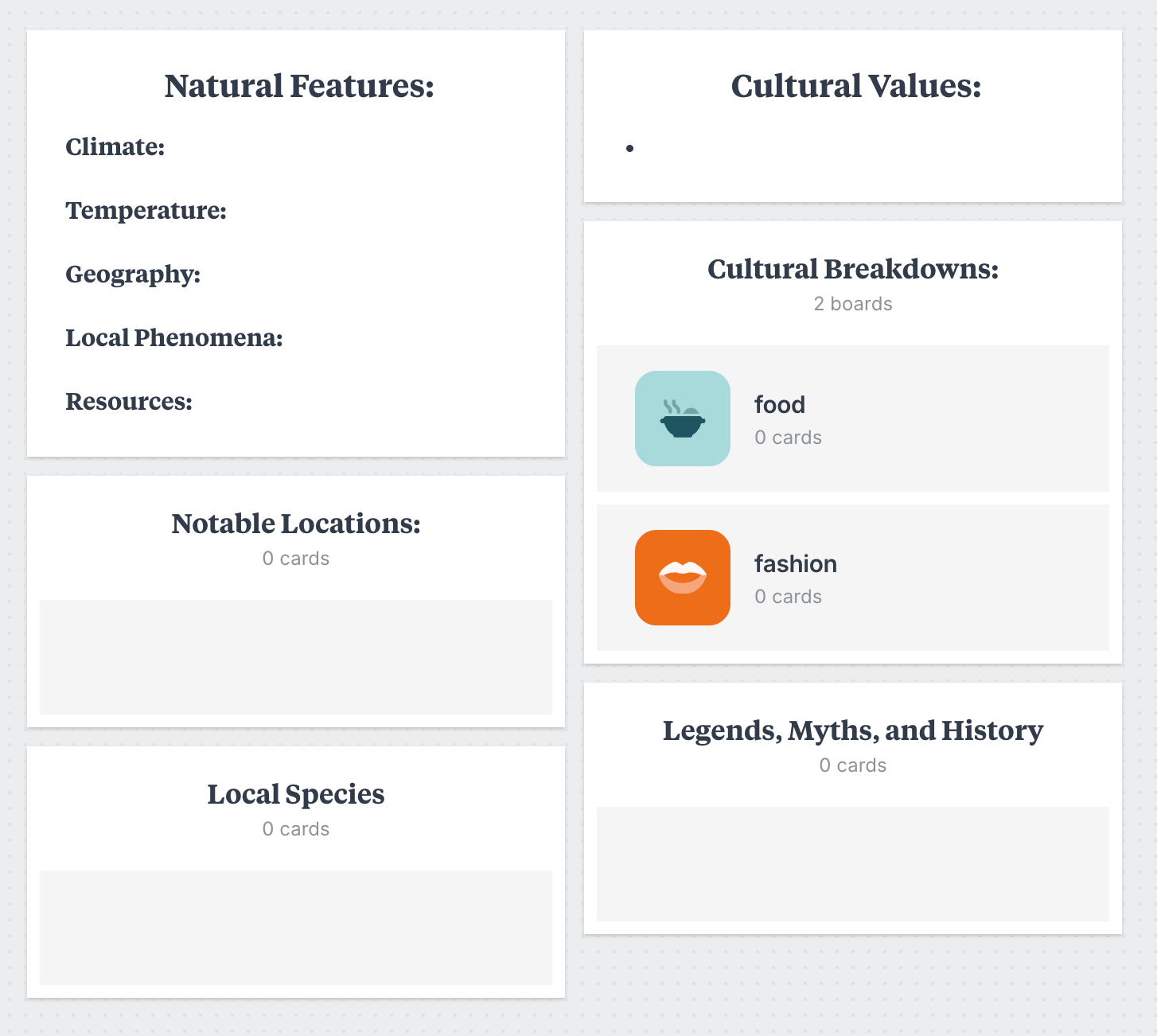Open the fashion board lips icon

click(683, 578)
